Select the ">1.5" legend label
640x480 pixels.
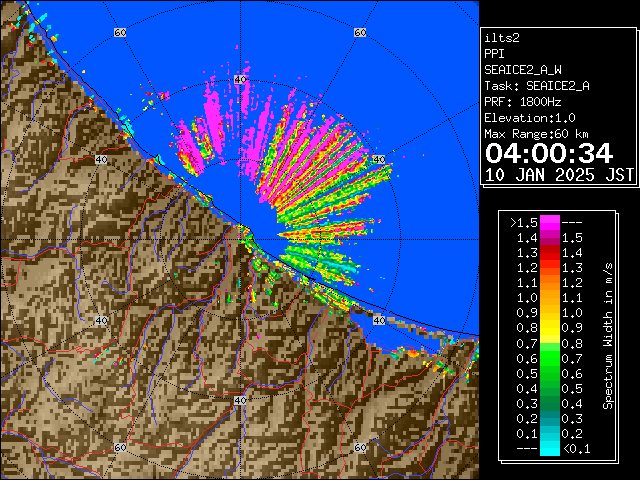click(x=524, y=223)
